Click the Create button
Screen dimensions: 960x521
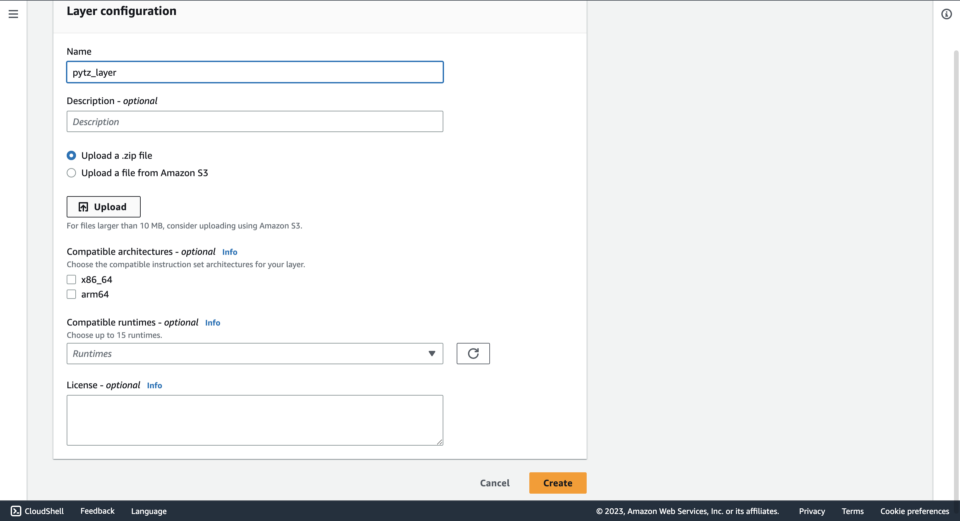pyautogui.click(x=557, y=483)
